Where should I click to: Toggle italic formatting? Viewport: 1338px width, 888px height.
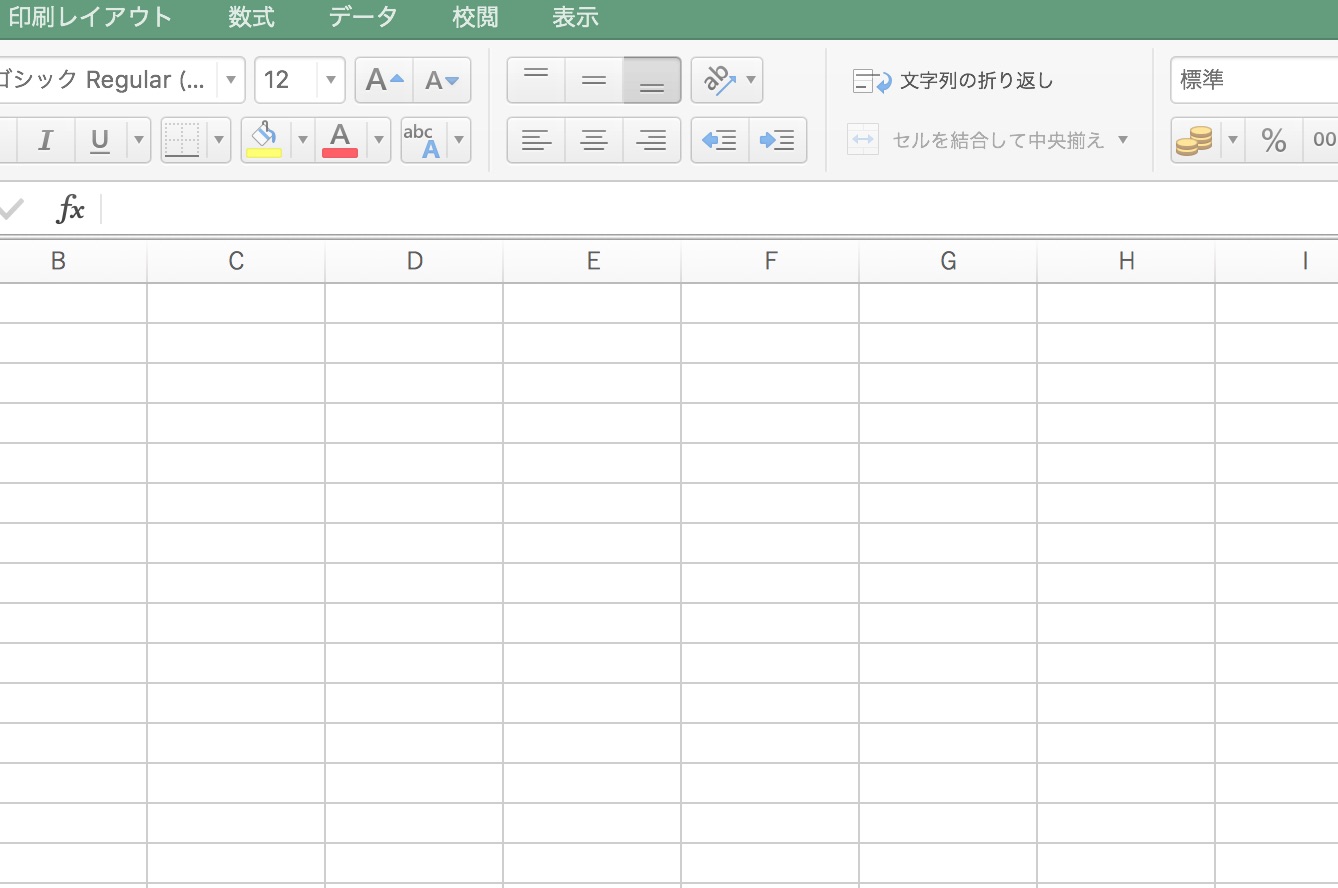click(45, 140)
